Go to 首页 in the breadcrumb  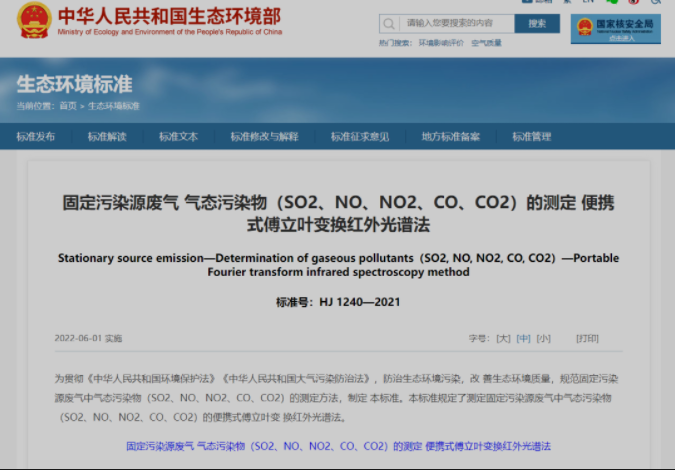67,106
